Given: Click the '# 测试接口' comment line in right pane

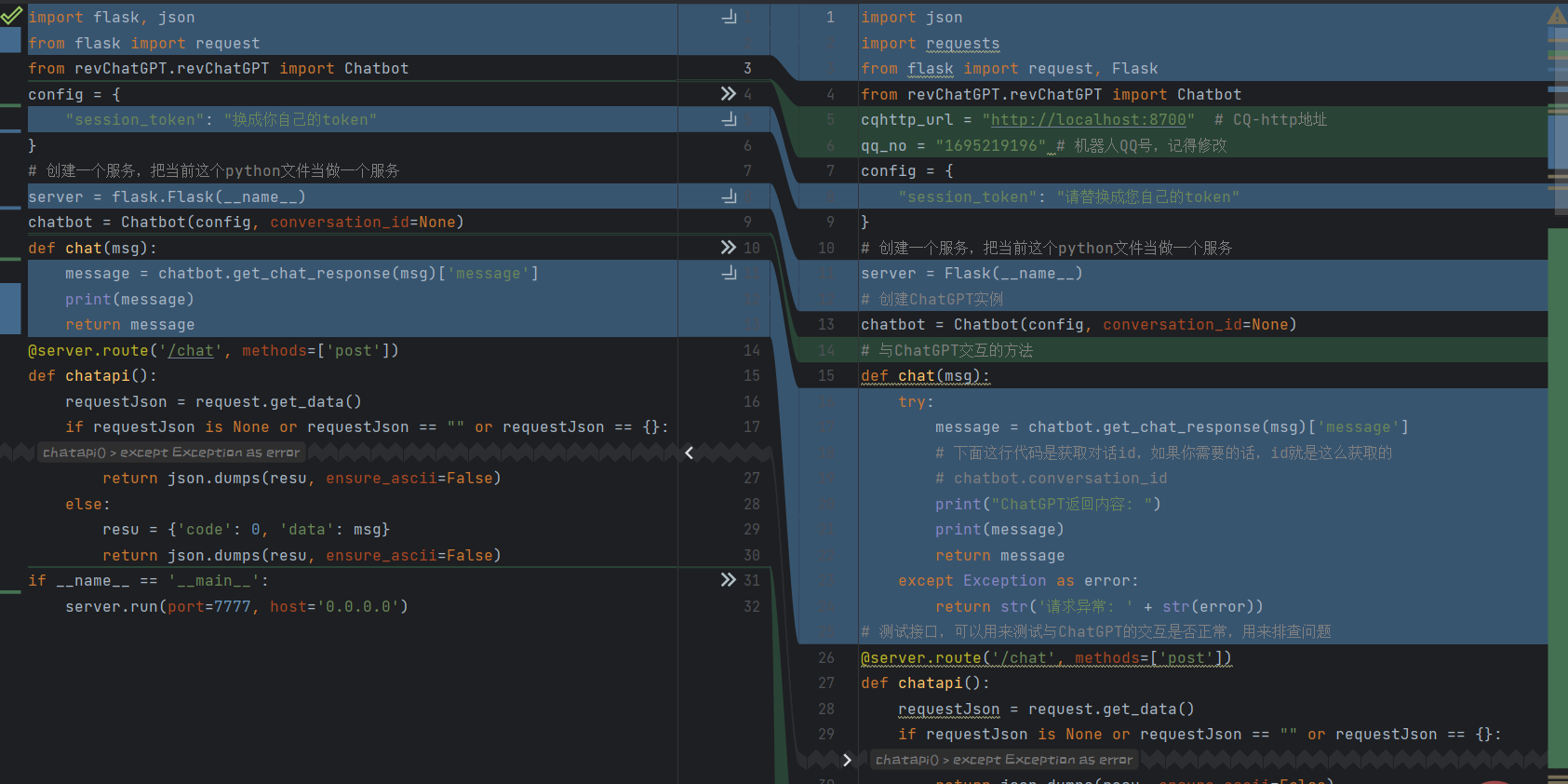Looking at the screenshot, I should tap(1096, 631).
